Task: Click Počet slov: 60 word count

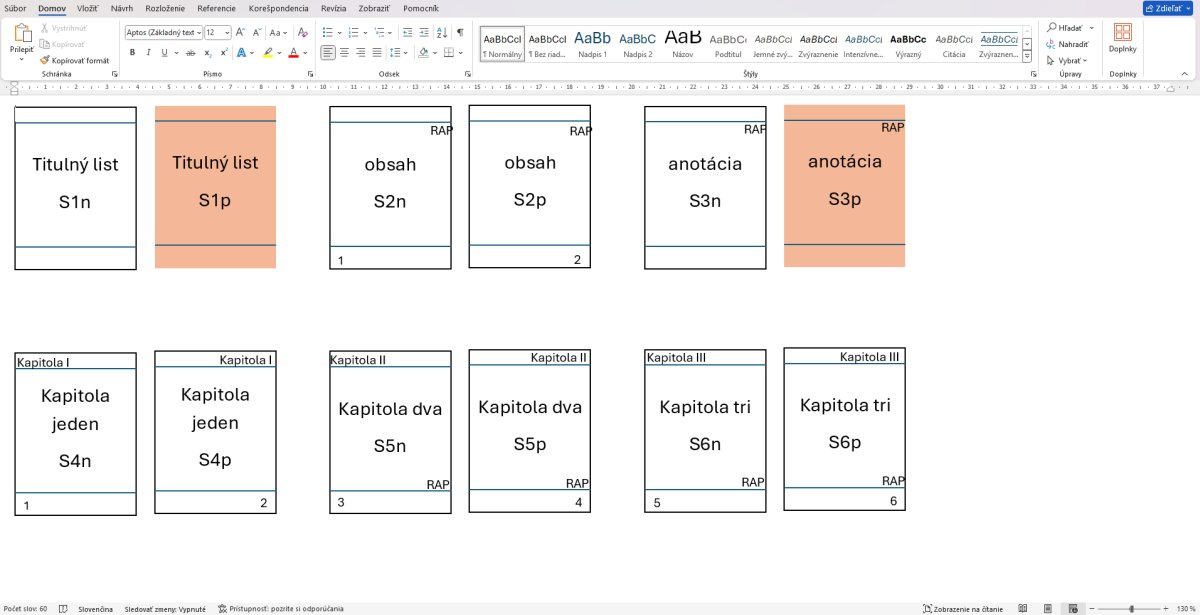Action: (25, 608)
